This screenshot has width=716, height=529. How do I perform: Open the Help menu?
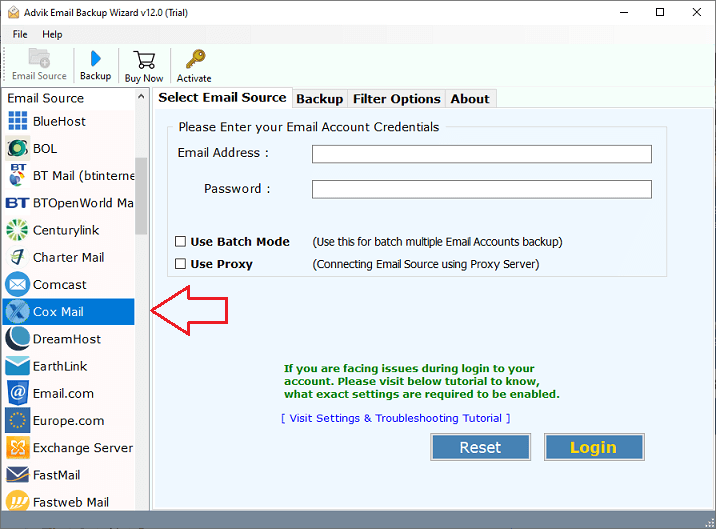click(52, 34)
